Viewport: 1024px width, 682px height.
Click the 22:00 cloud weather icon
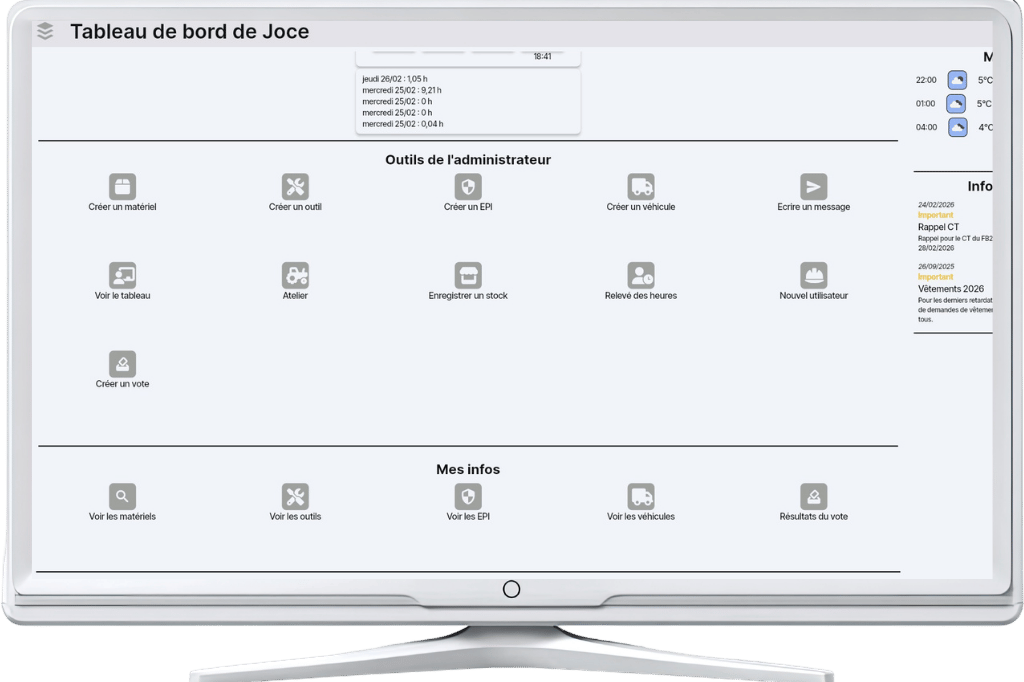(958, 78)
